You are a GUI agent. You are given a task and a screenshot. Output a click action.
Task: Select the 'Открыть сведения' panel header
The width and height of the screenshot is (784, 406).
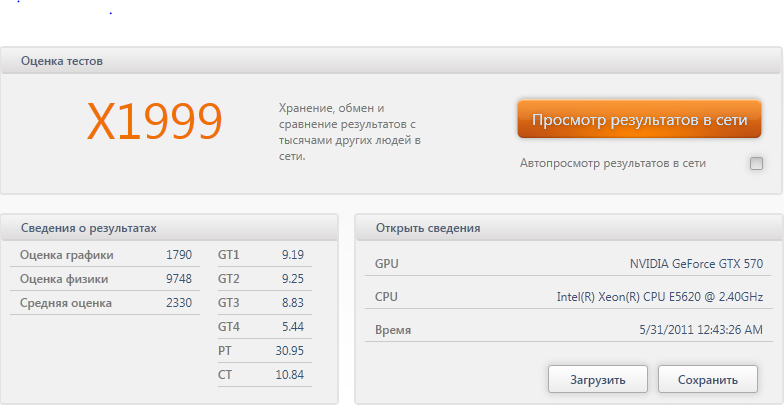(428, 228)
